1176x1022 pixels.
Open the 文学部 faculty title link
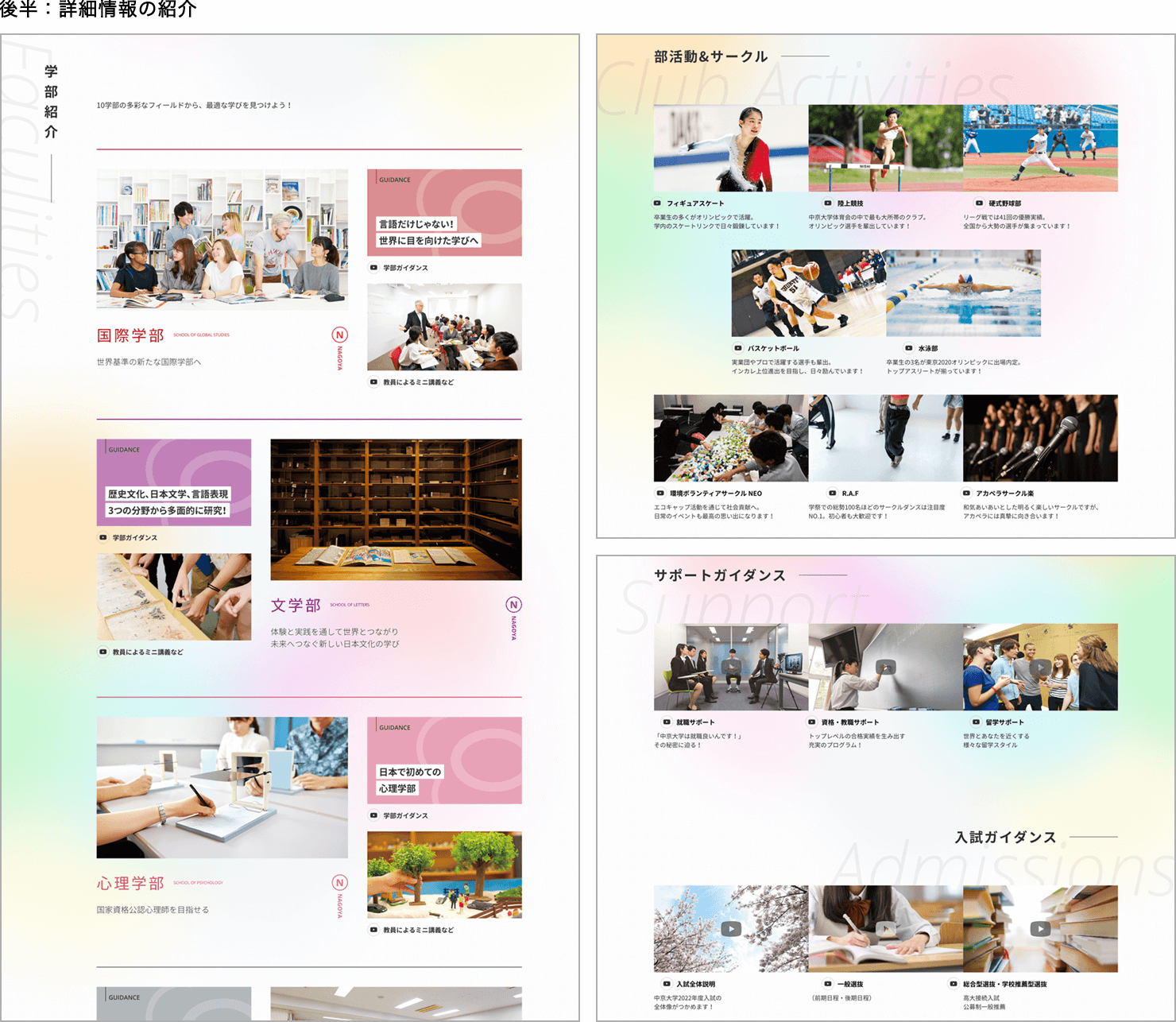296,606
